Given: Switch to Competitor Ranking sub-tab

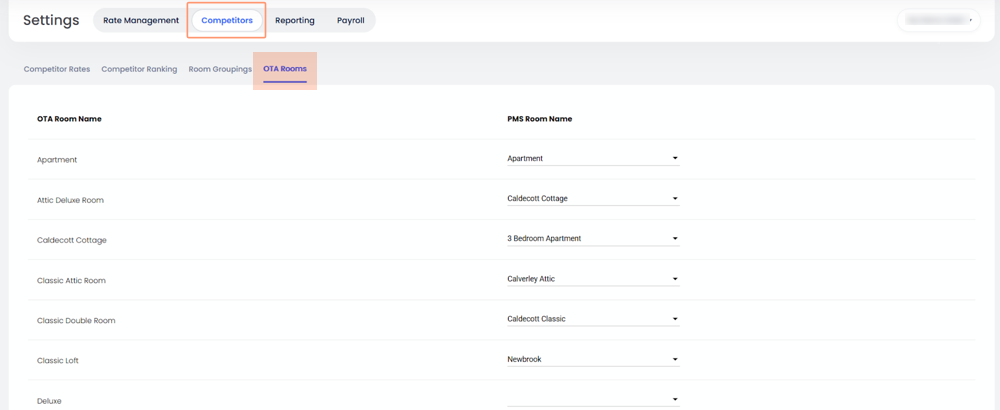Looking at the screenshot, I should [139, 69].
